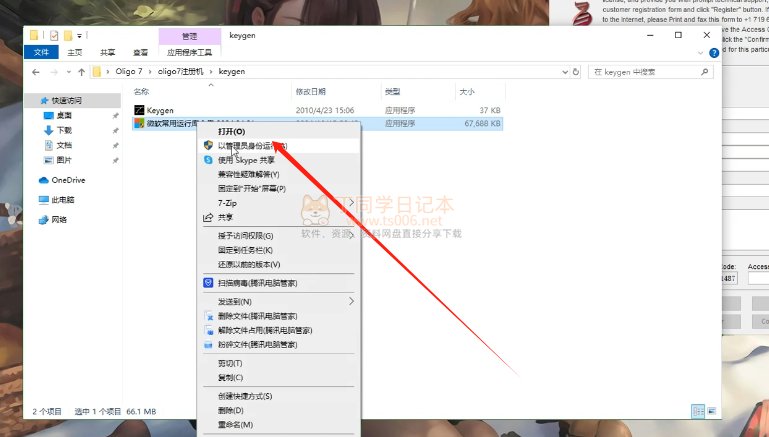This screenshot has width=769, height=437.
Task: Choose 兼容性疑难解答(Y) menu entry
Action: (x=279, y=174)
